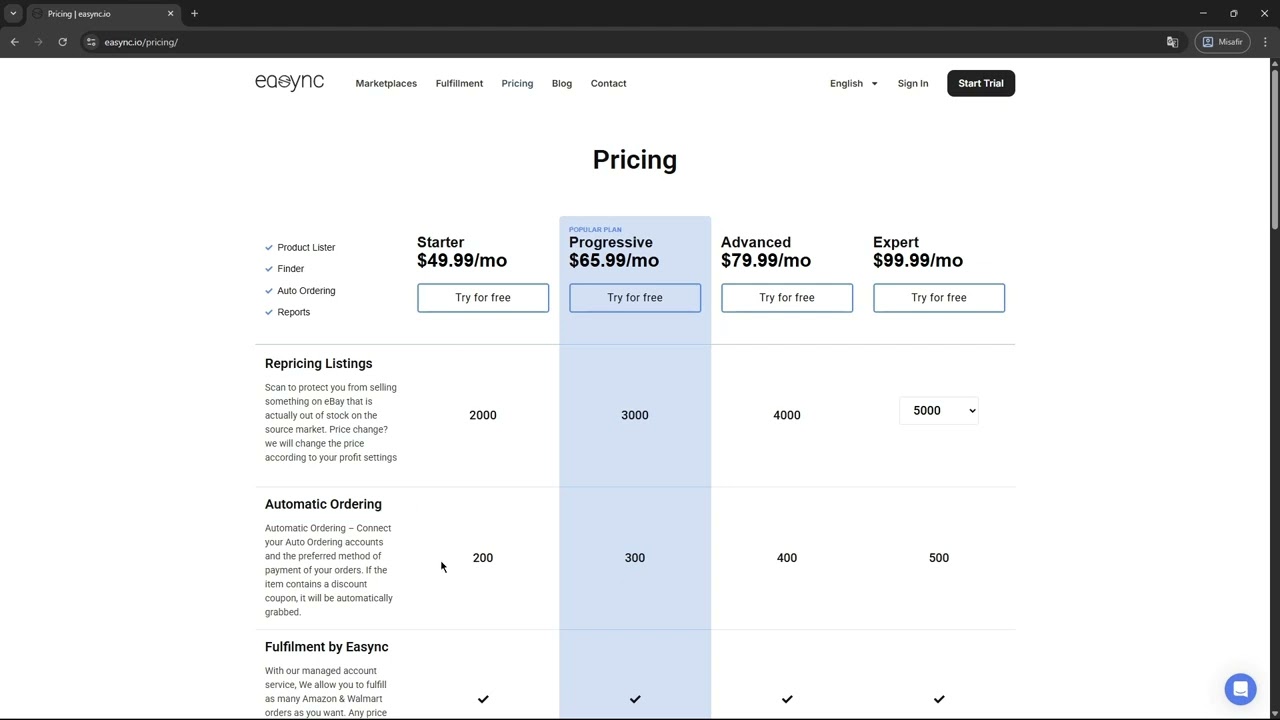
Task: Open the Marketplaces menu
Action: (386, 83)
